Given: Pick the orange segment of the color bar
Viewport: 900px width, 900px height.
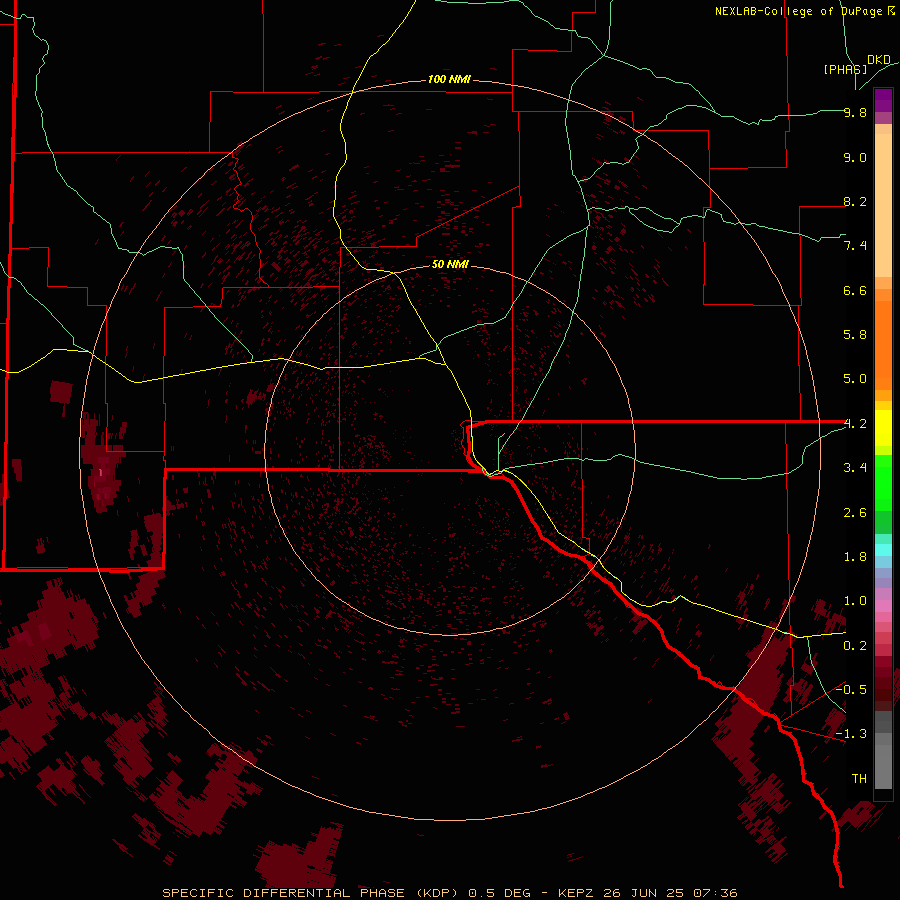Looking at the screenshot, I should coord(883,345).
